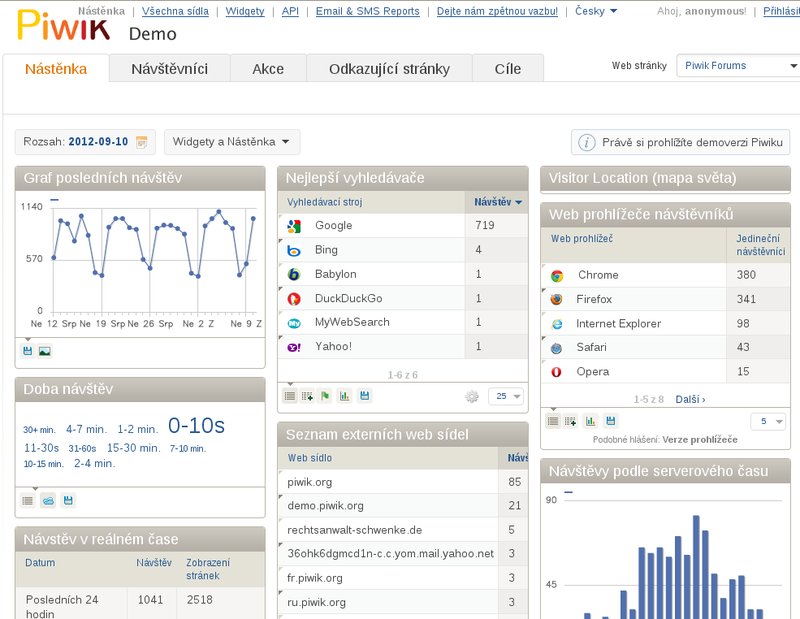Open the calendar icon beside Rozsah date
Screen dimensions: 800x619
click(x=142, y=142)
